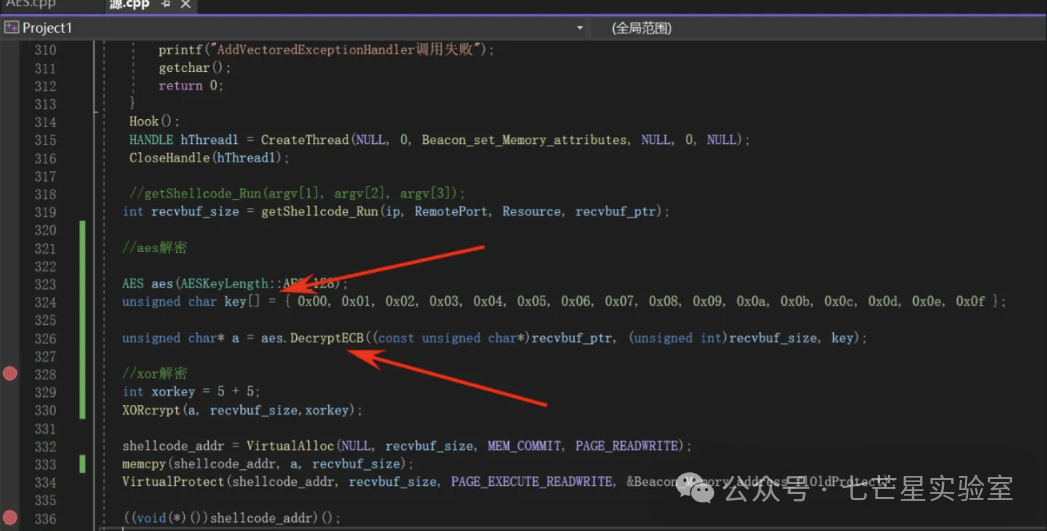Click CloseHandle on line 316
The height and width of the screenshot is (531, 1047).
coord(170,158)
